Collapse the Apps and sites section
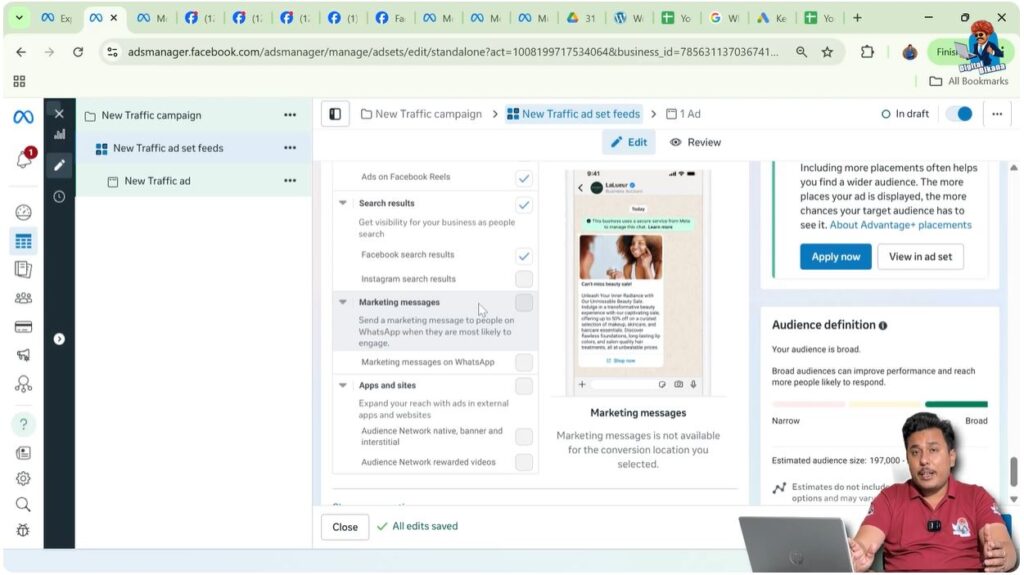This screenshot has height=575, width=1024. (x=343, y=386)
